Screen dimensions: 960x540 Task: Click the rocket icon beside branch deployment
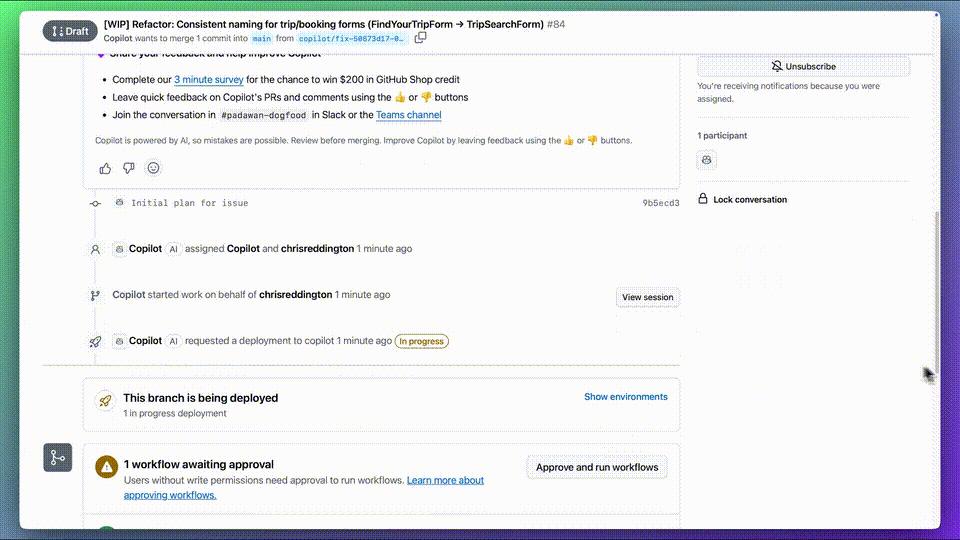tap(105, 401)
